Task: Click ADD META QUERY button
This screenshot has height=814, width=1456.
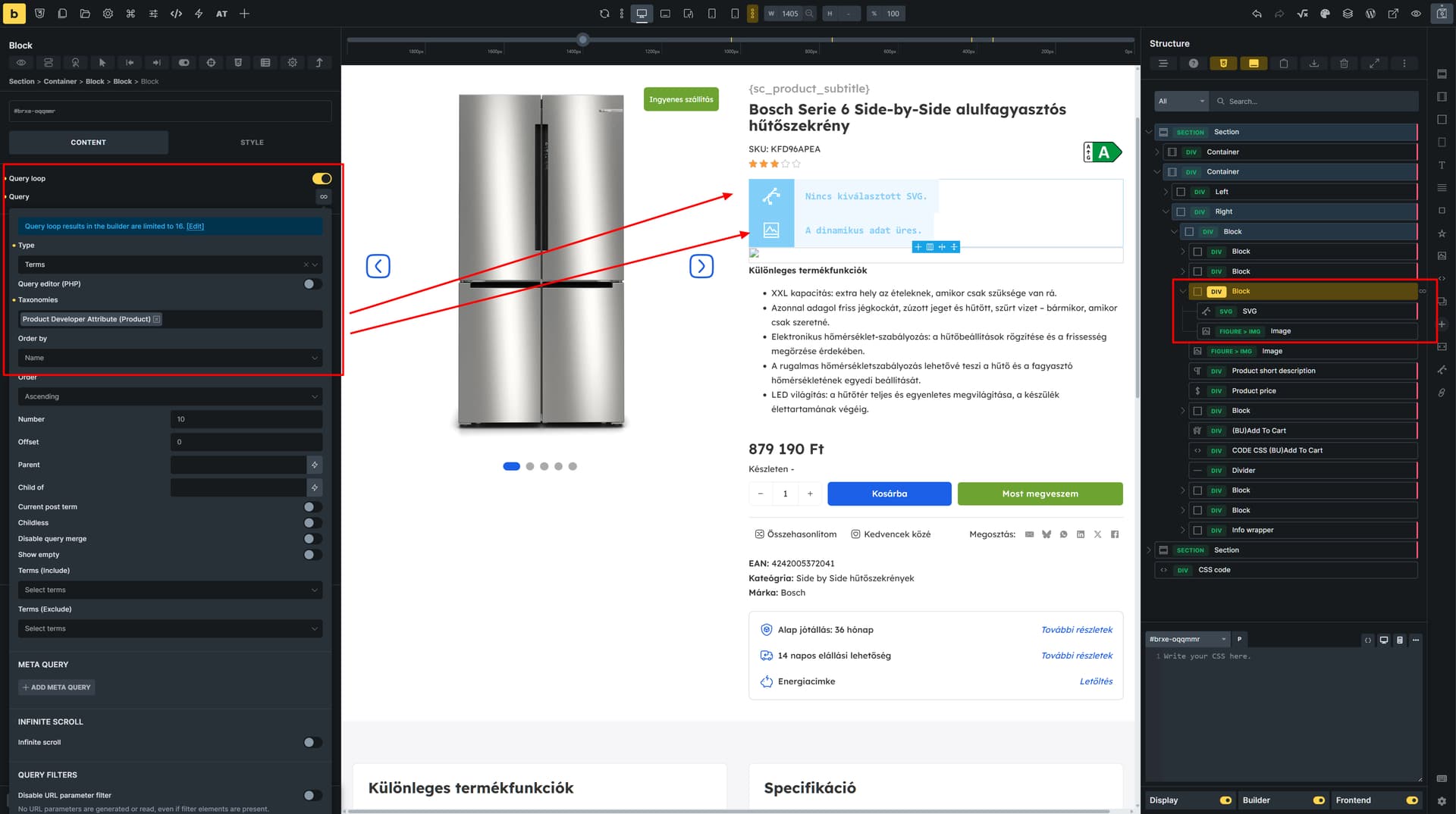Action: pos(57,687)
